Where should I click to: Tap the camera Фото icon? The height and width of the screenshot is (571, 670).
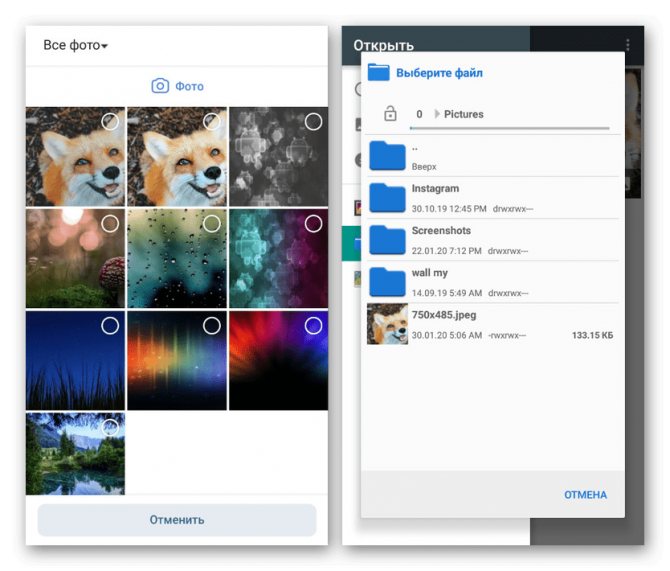tap(160, 86)
